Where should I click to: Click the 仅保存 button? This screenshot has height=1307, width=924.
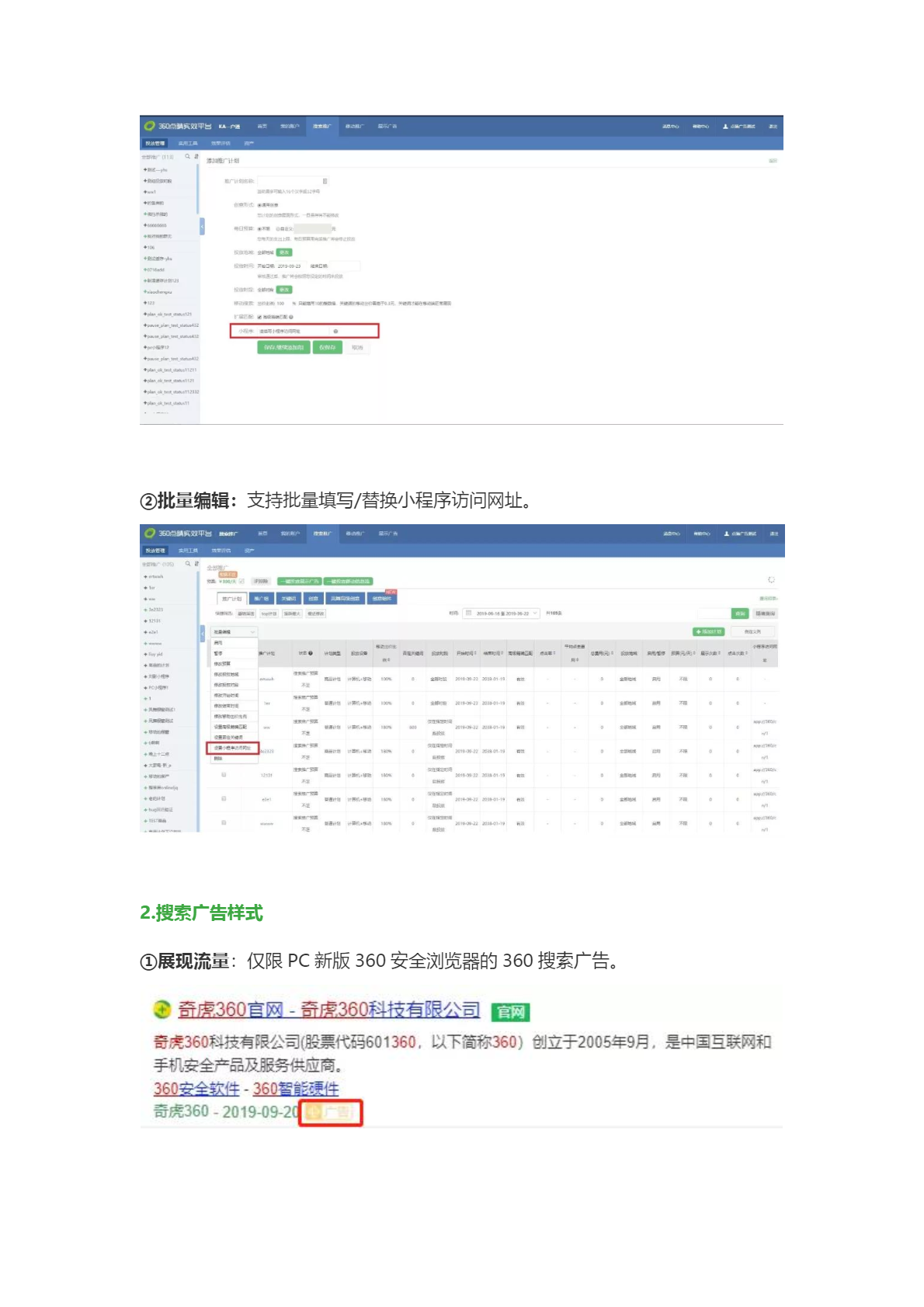(328, 347)
